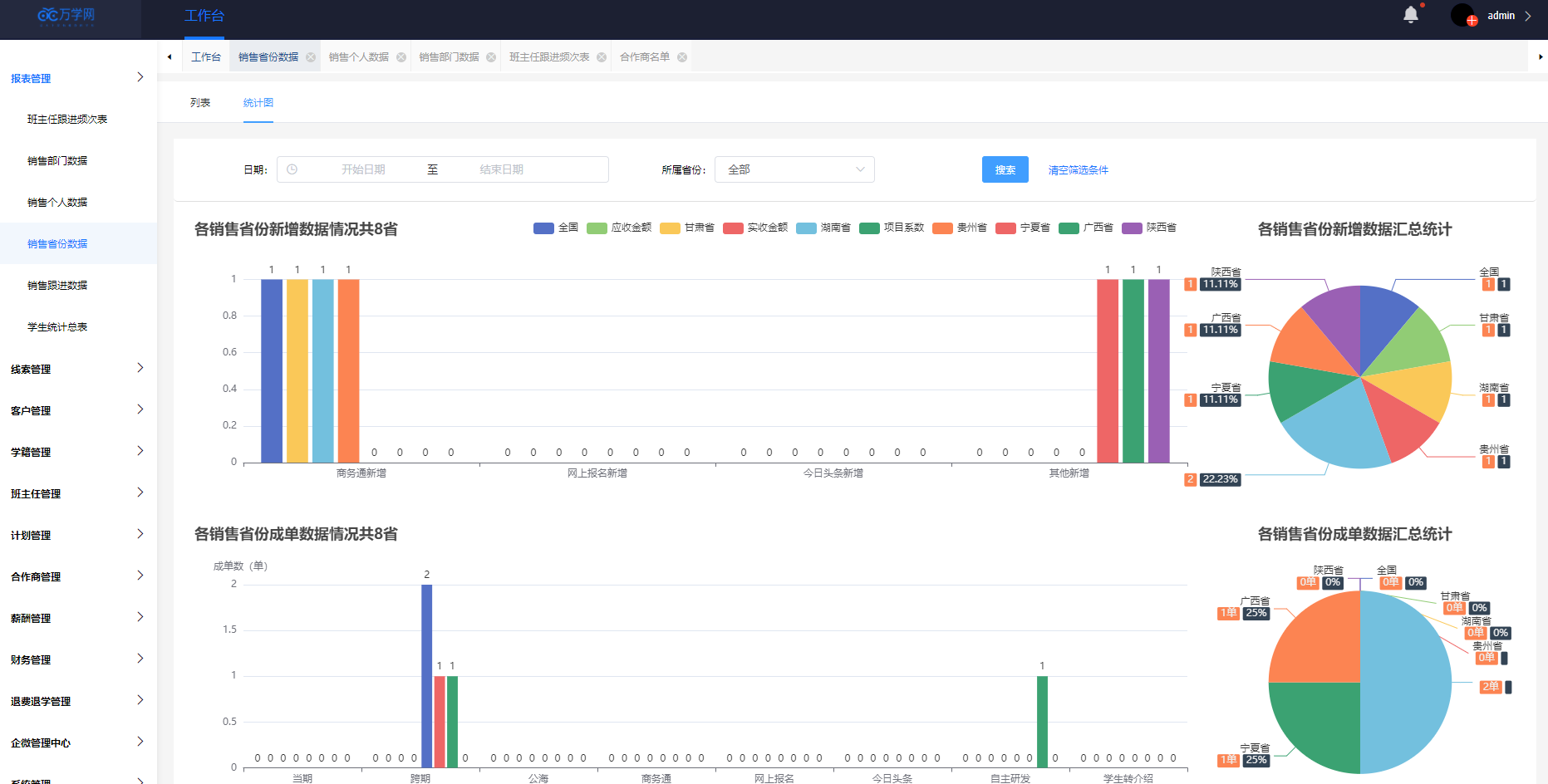Close the 销售个人数据 tab
The image size is (1548, 784).
(x=401, y=57)
